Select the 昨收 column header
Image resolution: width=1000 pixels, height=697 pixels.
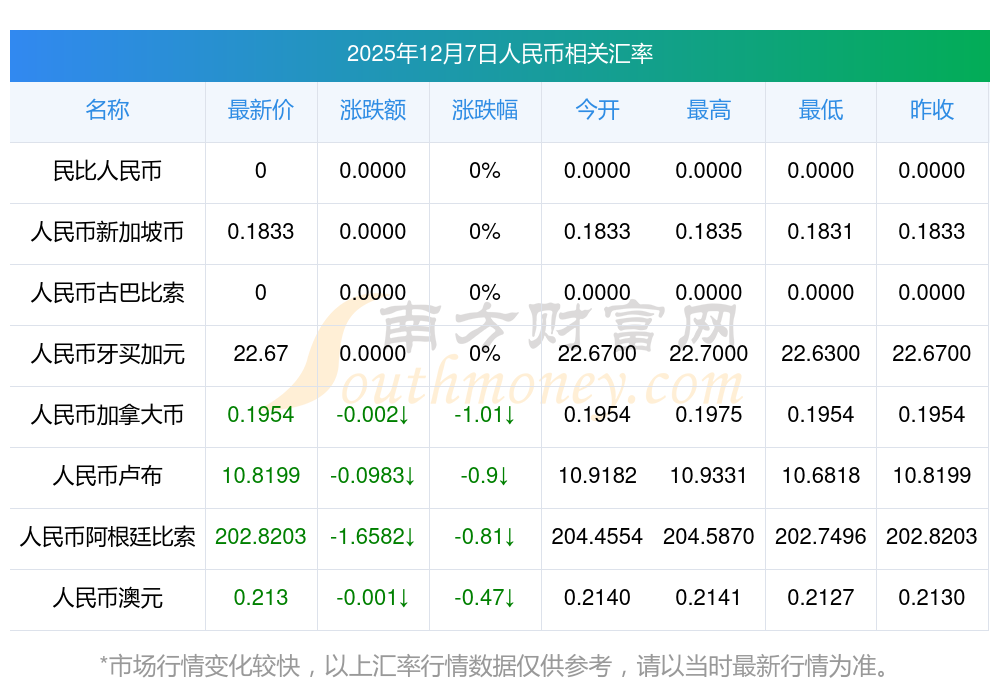click(932, 110)
